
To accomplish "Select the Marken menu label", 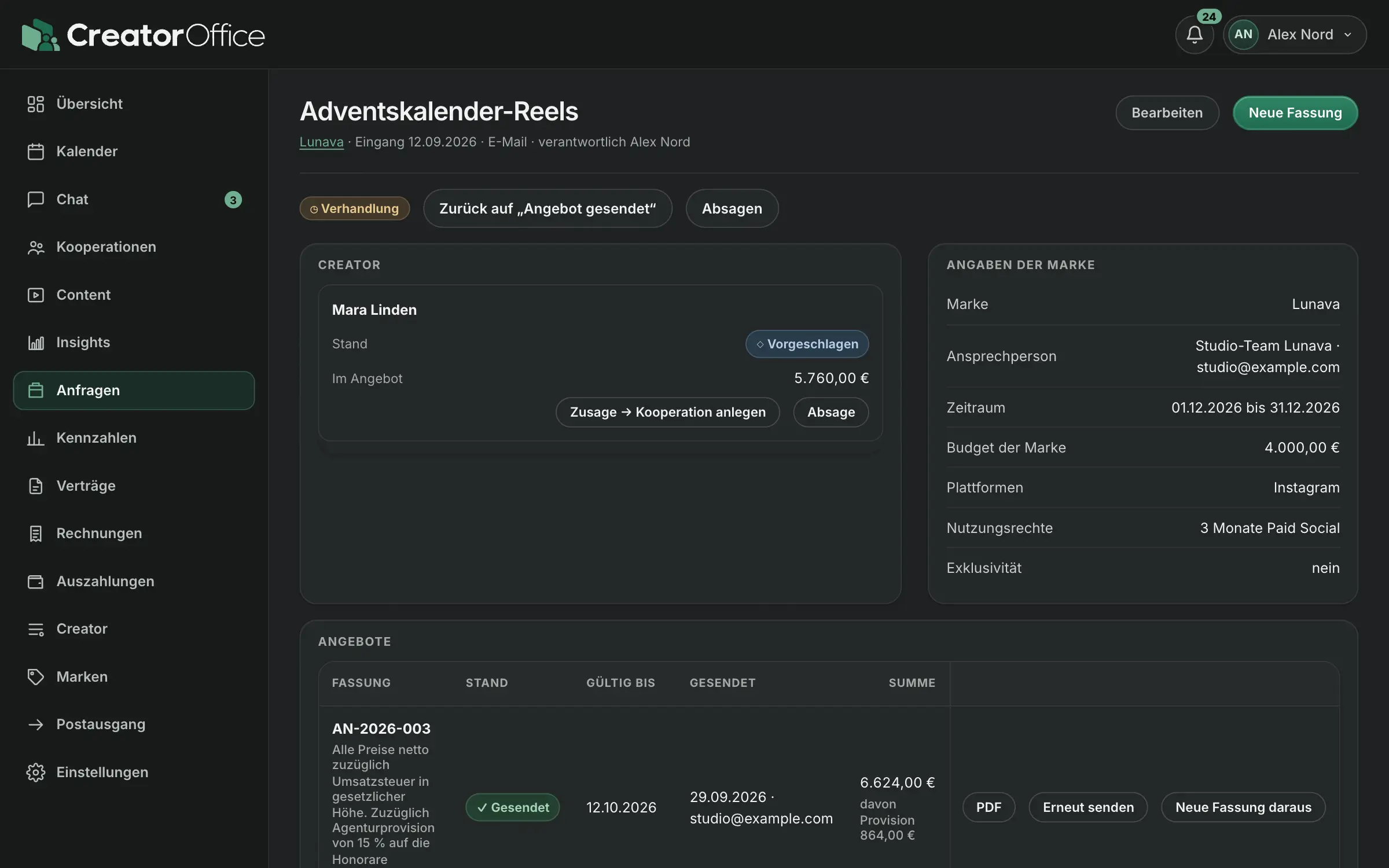I will click(x=82, y=677).
